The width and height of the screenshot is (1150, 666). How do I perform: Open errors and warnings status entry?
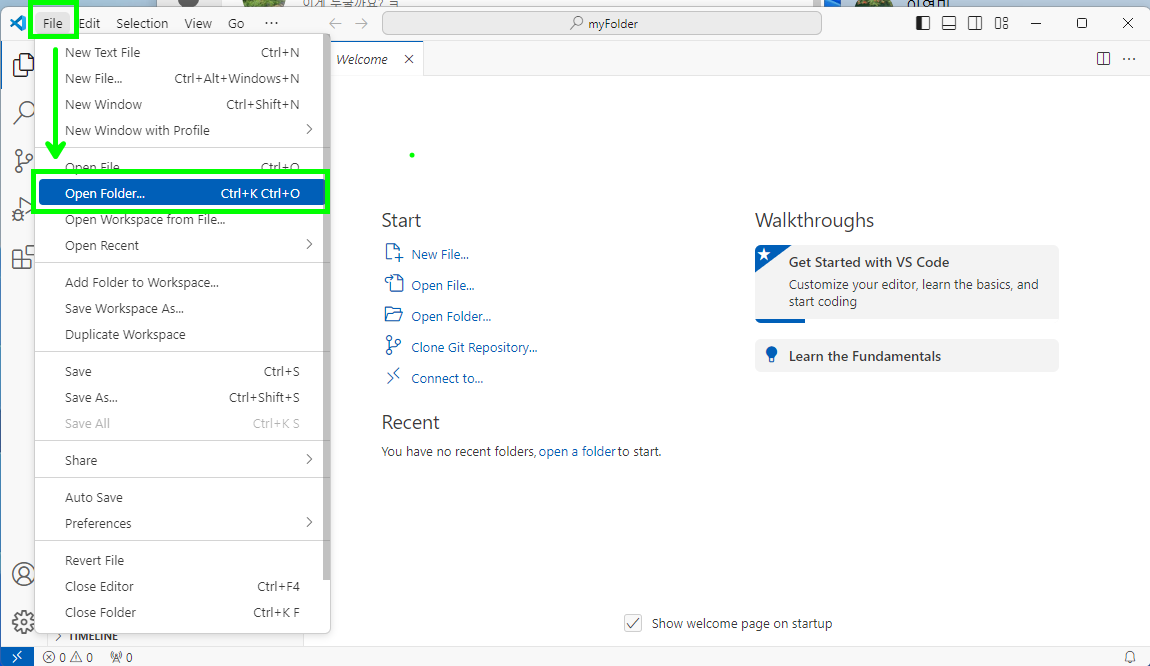tap(67, 657)
